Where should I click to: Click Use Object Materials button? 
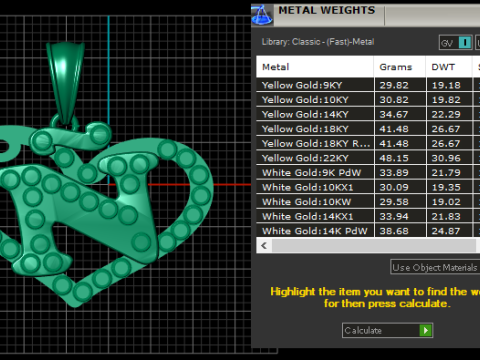click(435, 267)
